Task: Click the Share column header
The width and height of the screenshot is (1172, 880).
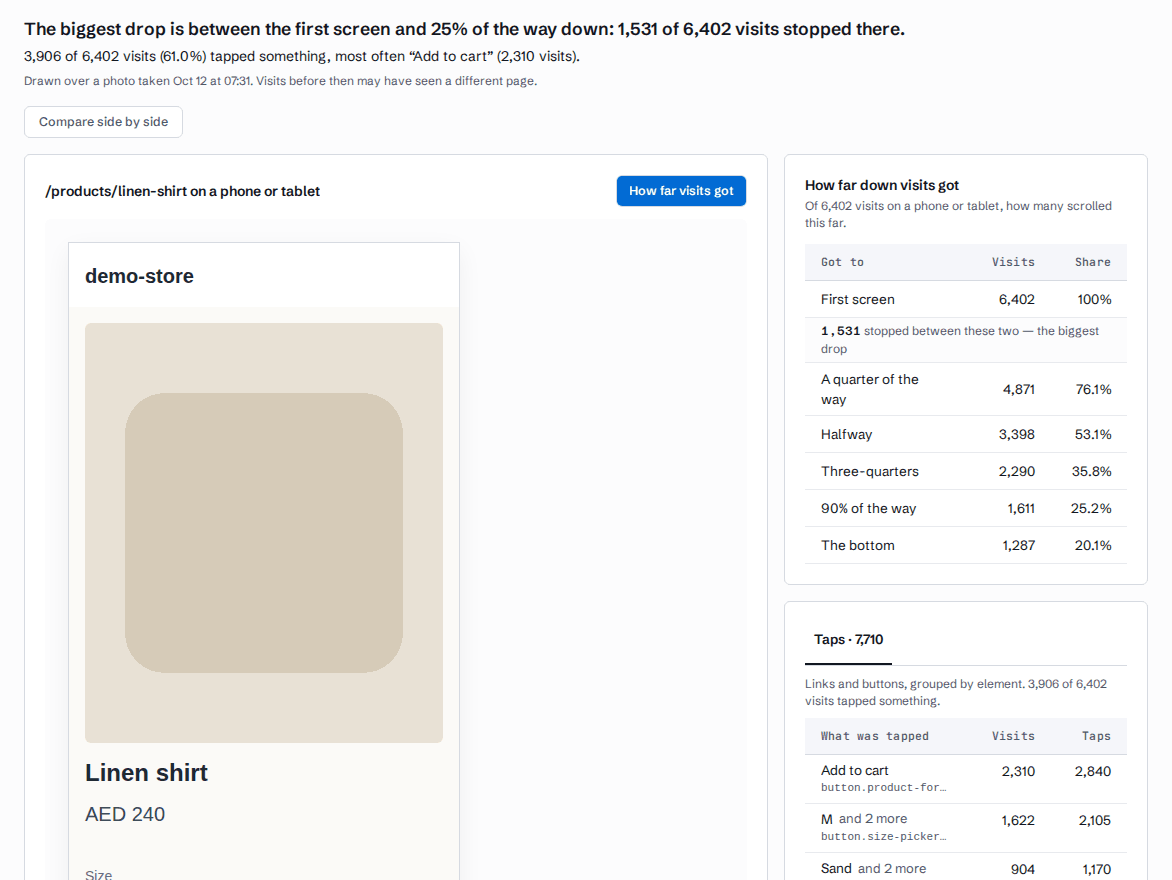Action: click(x=1093, y=262)
